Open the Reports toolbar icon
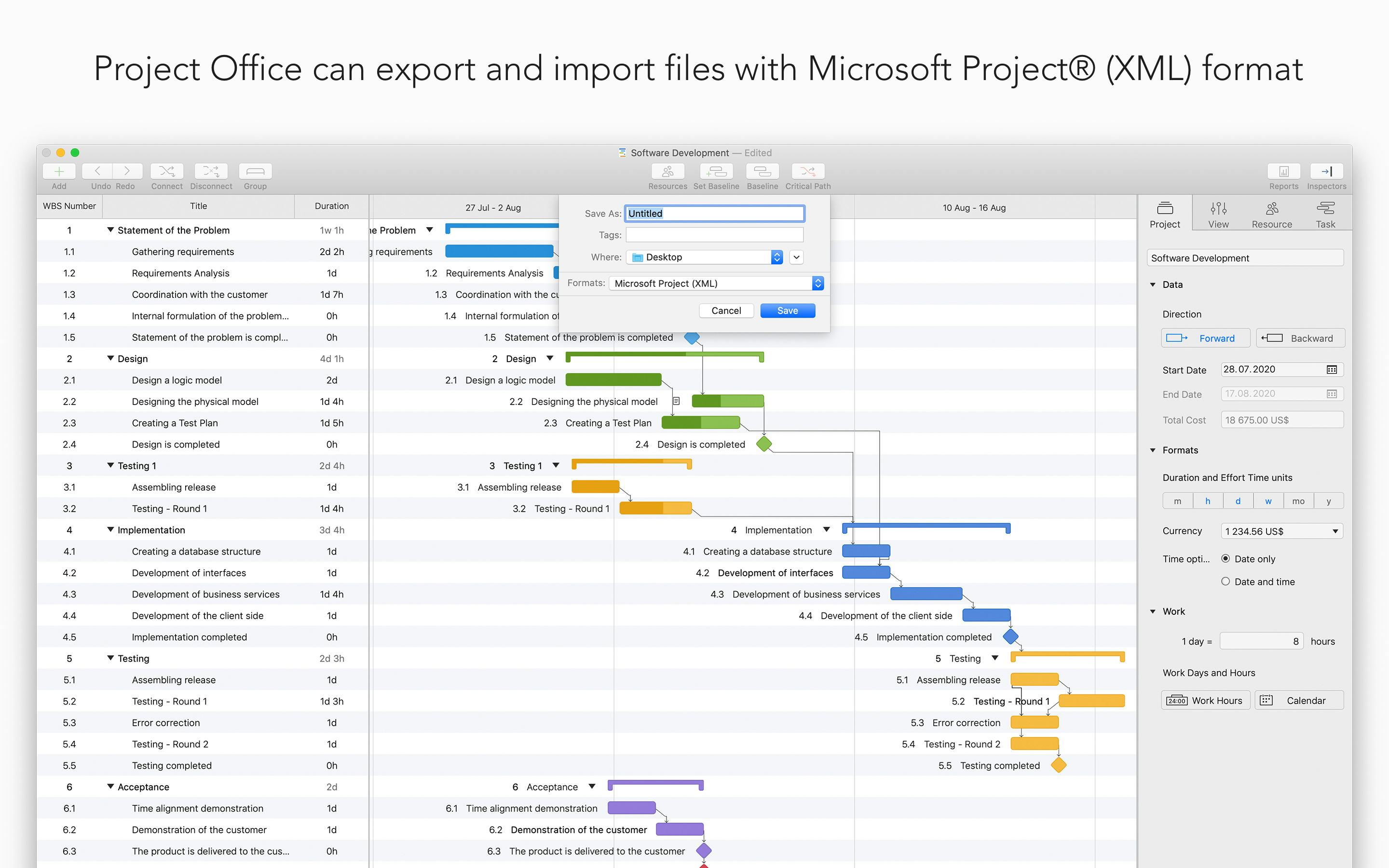Image resolution: width=1389 pixels, height=868 pixels. tap(1283, 171)
